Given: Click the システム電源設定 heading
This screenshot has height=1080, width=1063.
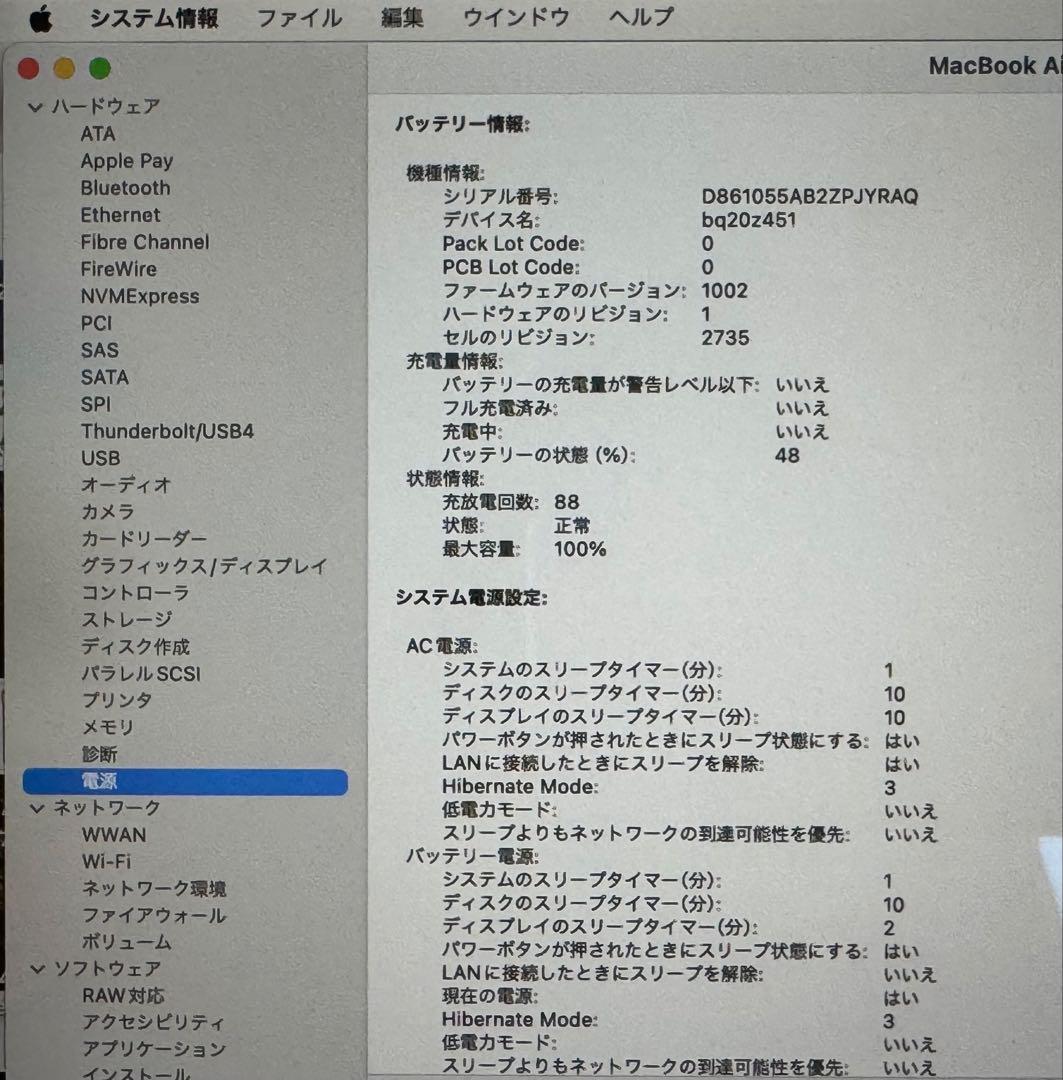Looking at the screenshot, I should coord(472,598).
